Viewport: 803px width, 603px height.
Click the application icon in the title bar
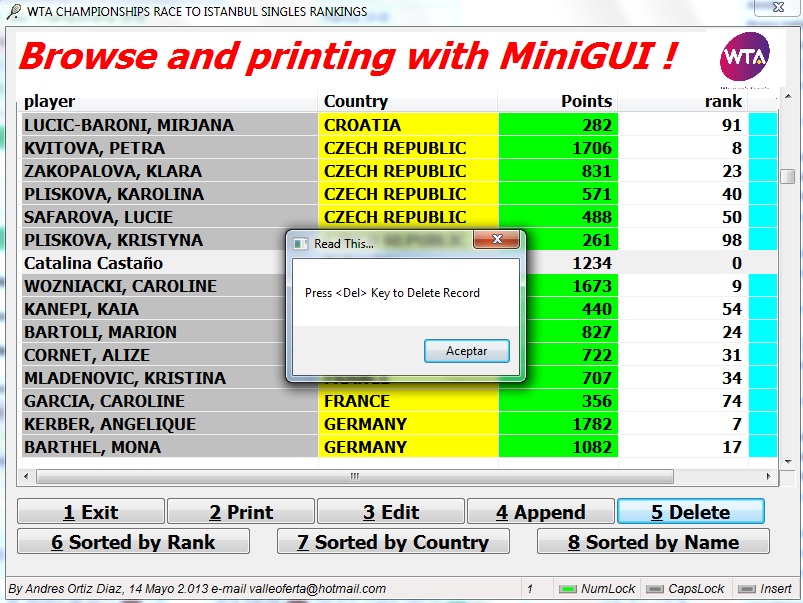point(12,12)
